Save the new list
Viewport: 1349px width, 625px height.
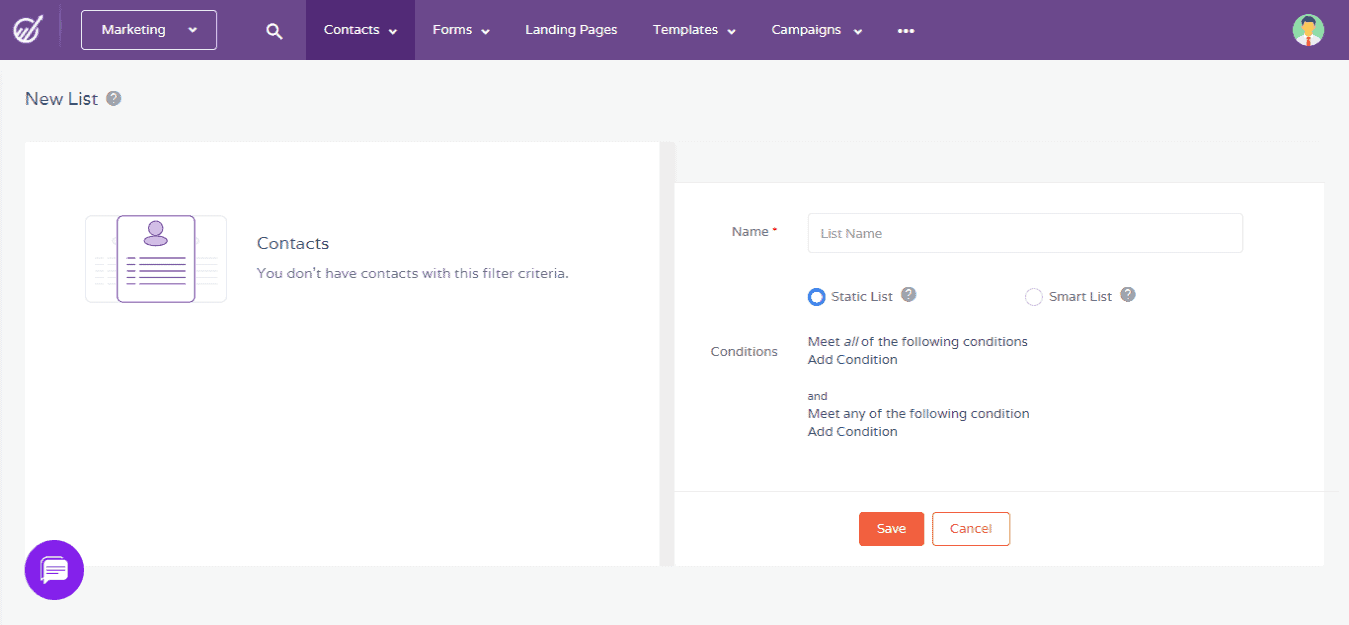point(890,528)
